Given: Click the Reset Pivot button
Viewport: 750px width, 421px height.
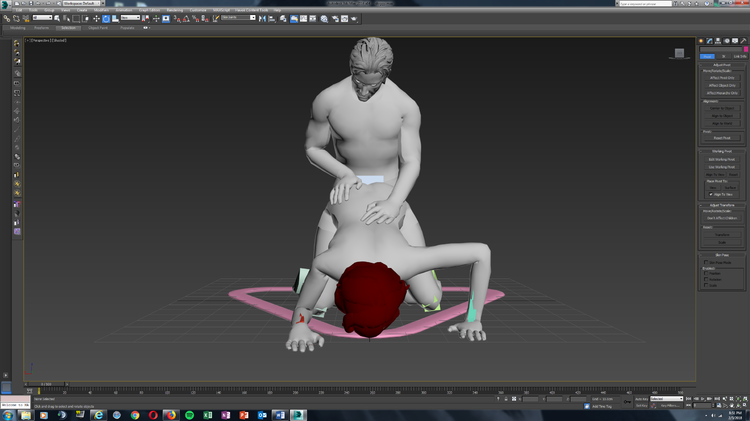Looking at the screenshot, I should pyautogui.click(x=722, y=138).
